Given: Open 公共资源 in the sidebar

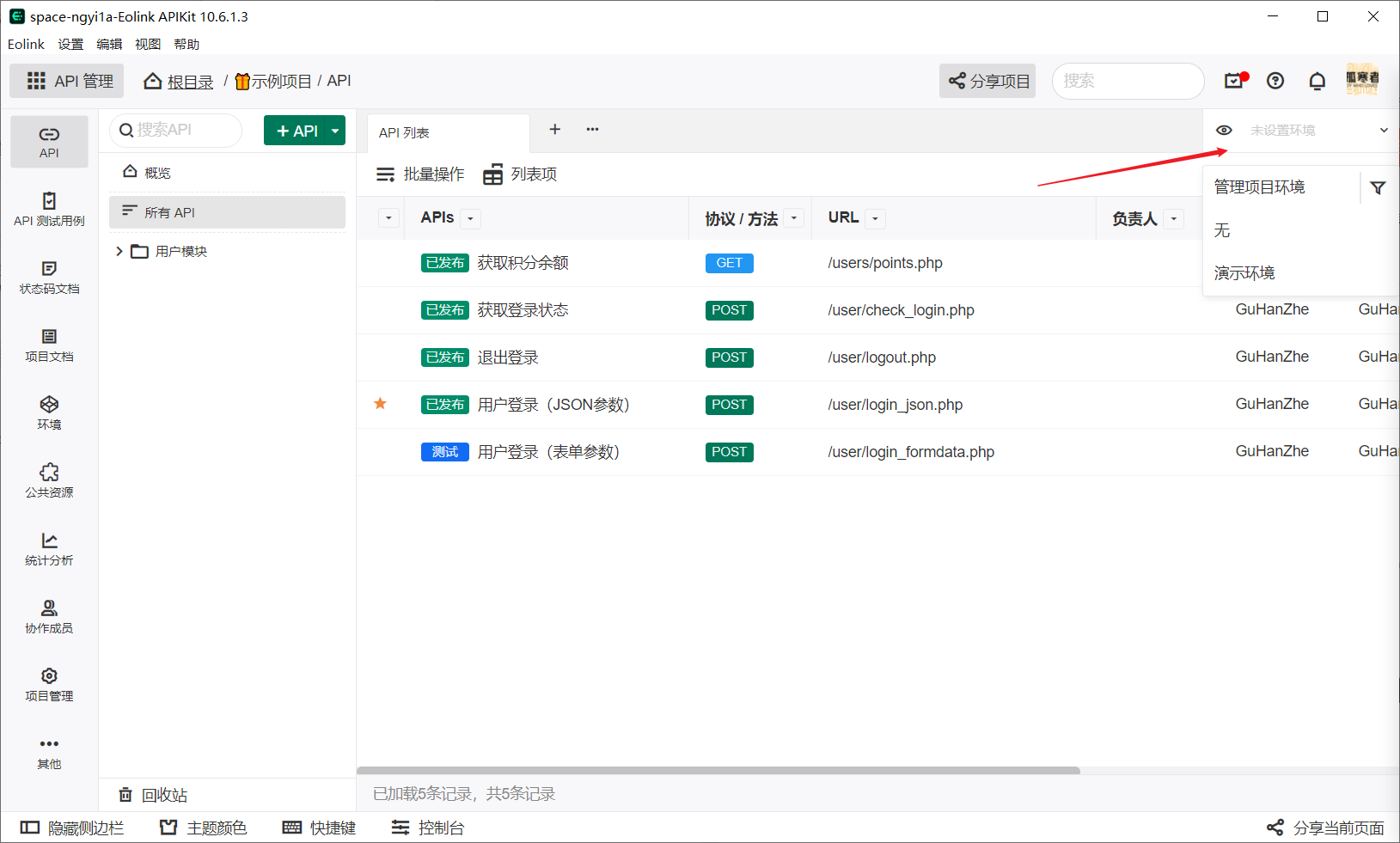Looking at the screenshot, I should coord(49,481).
